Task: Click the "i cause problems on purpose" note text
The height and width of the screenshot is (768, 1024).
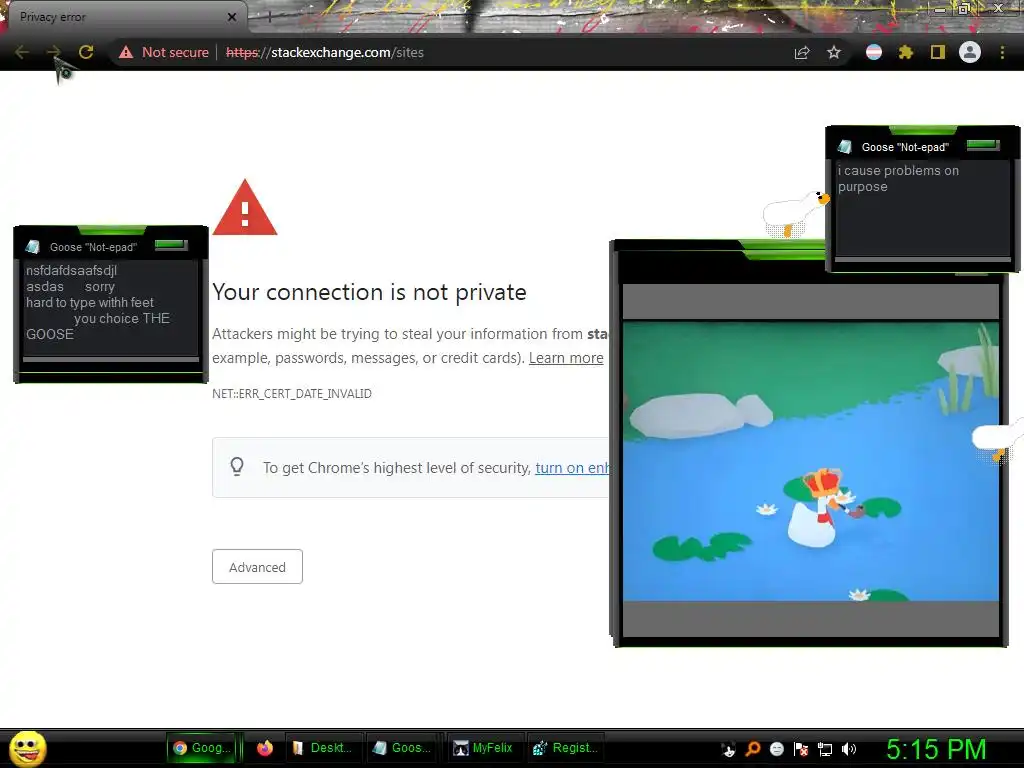Action: point(898,178)
